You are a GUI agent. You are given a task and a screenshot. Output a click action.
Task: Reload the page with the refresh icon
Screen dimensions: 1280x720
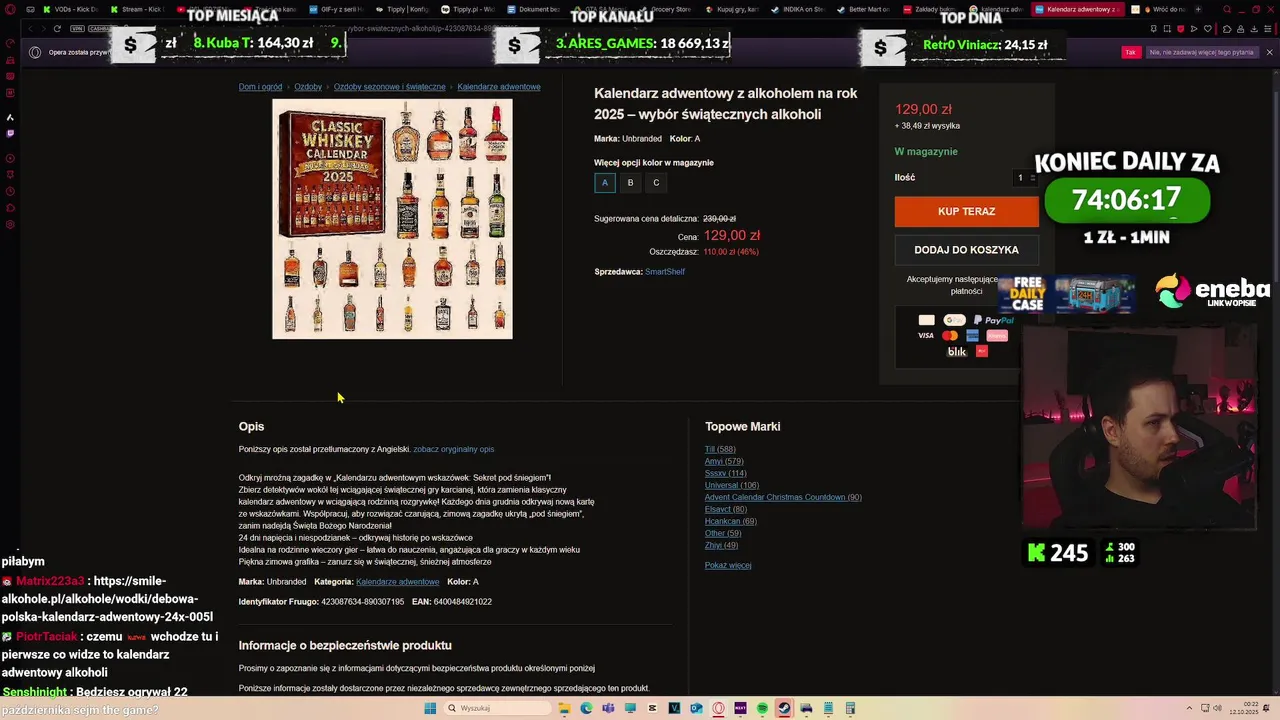57,29
